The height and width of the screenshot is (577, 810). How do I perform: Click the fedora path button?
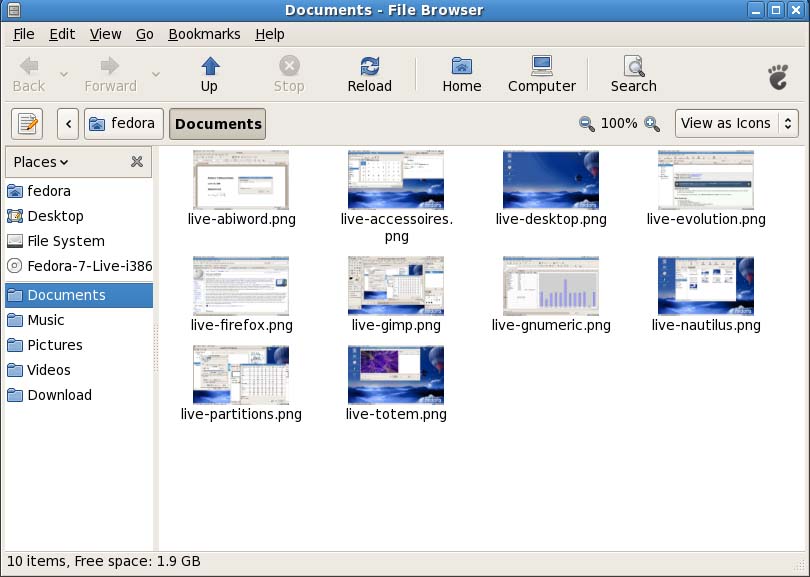[x=123, y=124]
